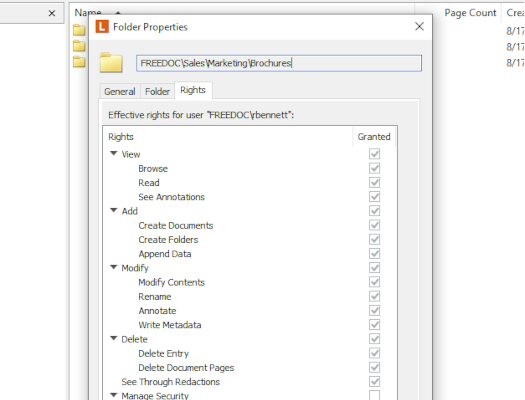Select the Browse right row
This screenshot has height=400, width=525.
[153, 168]
